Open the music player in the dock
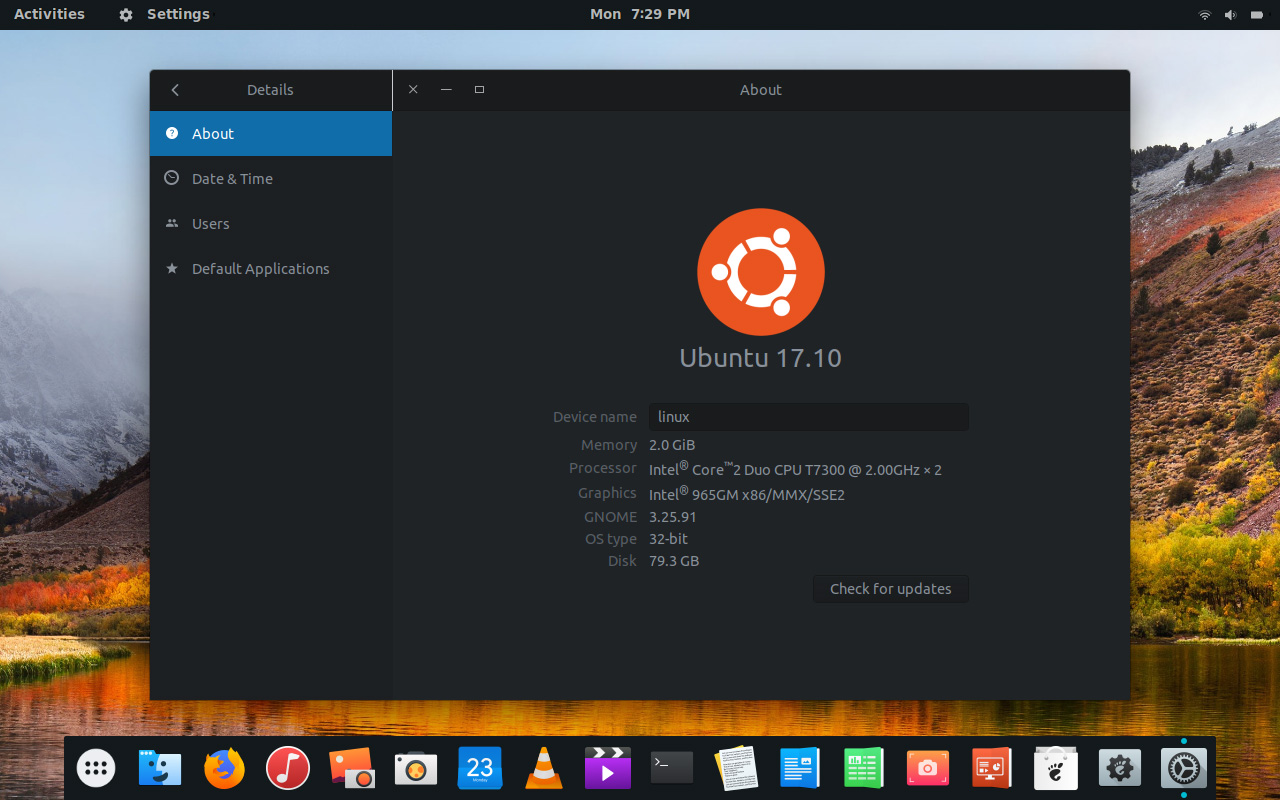Image resolution: width=1280 pixels, height=800 pixels. (288, 768)
